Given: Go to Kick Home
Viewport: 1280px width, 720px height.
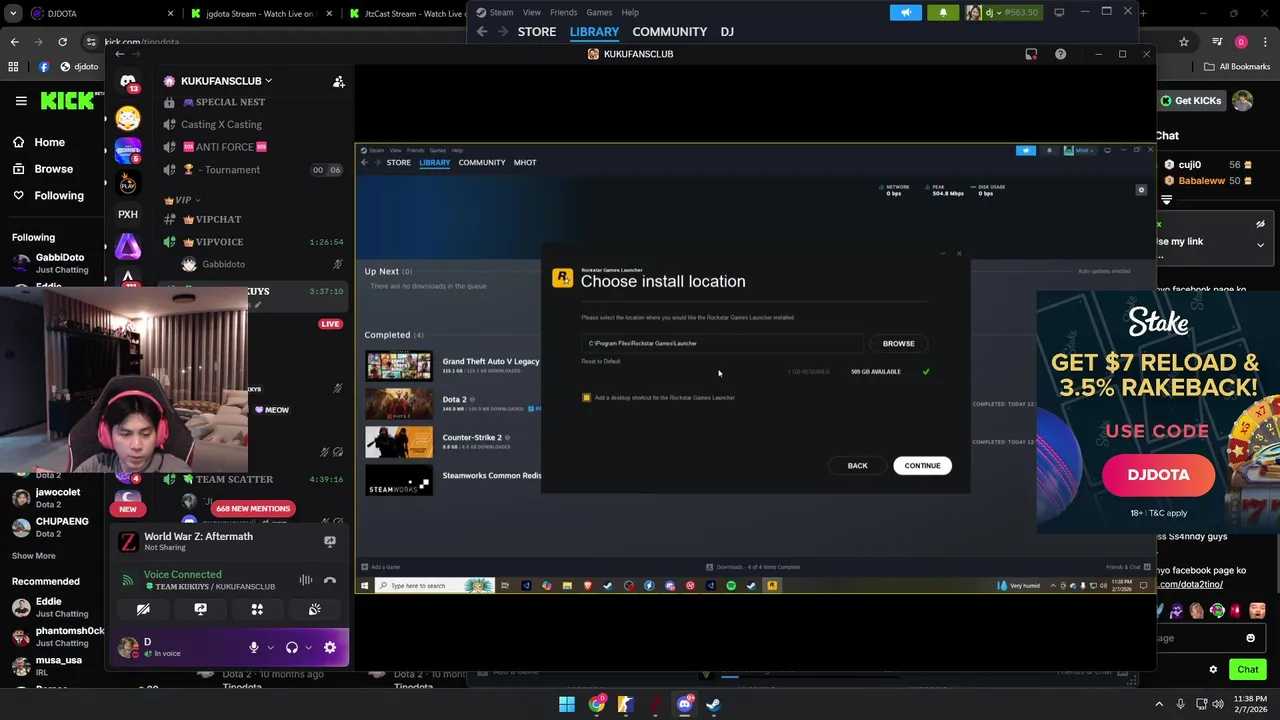Looking at the screenshot, I should pos(38,142).
